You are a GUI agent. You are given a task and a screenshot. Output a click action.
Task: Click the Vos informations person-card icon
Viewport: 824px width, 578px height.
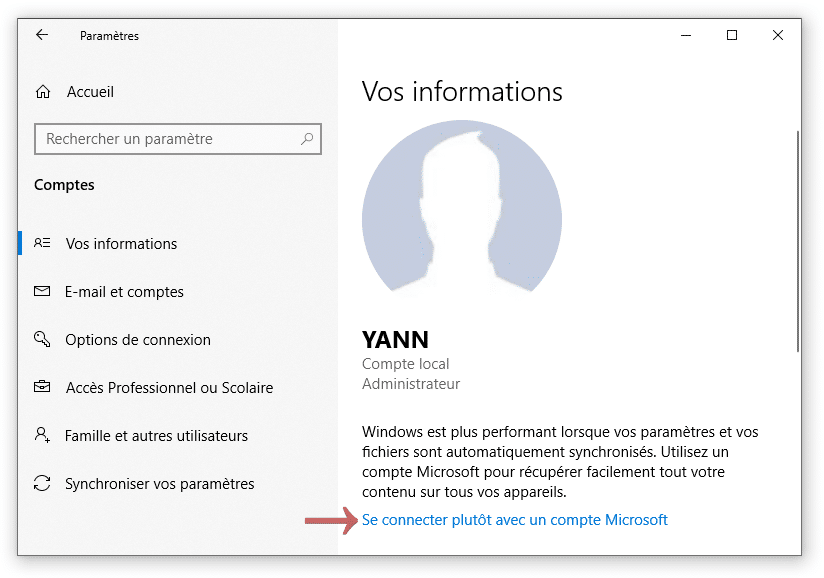tap(42, 243)
